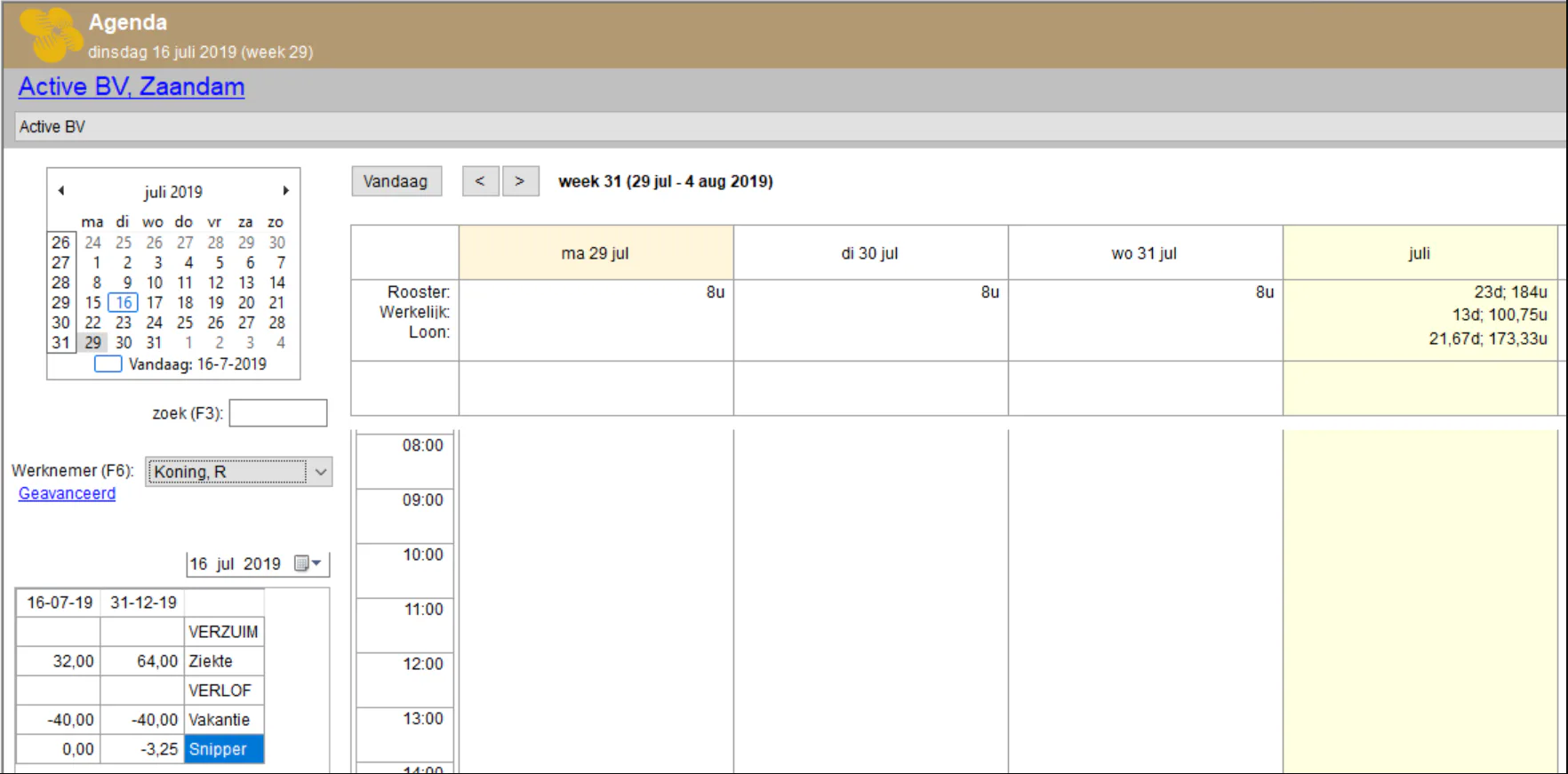Click the VERZUIM category heading
This screenshot has width=1568, height=774.
[x=223, y=632]
